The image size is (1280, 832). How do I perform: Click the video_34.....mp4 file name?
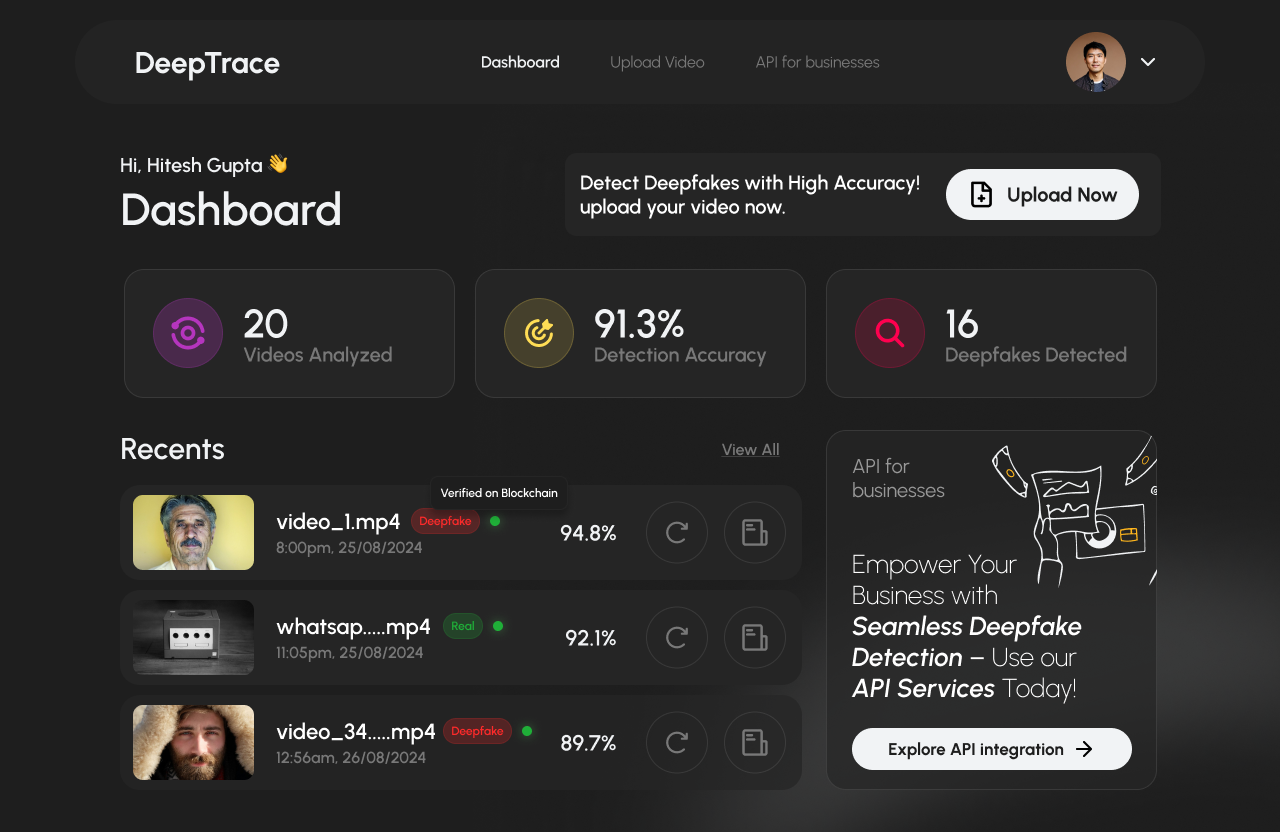(x=356, y=731)
